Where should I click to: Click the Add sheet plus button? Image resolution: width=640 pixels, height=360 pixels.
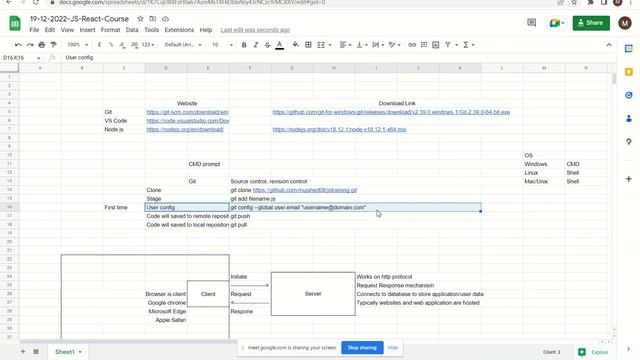(x=23, y=351)
